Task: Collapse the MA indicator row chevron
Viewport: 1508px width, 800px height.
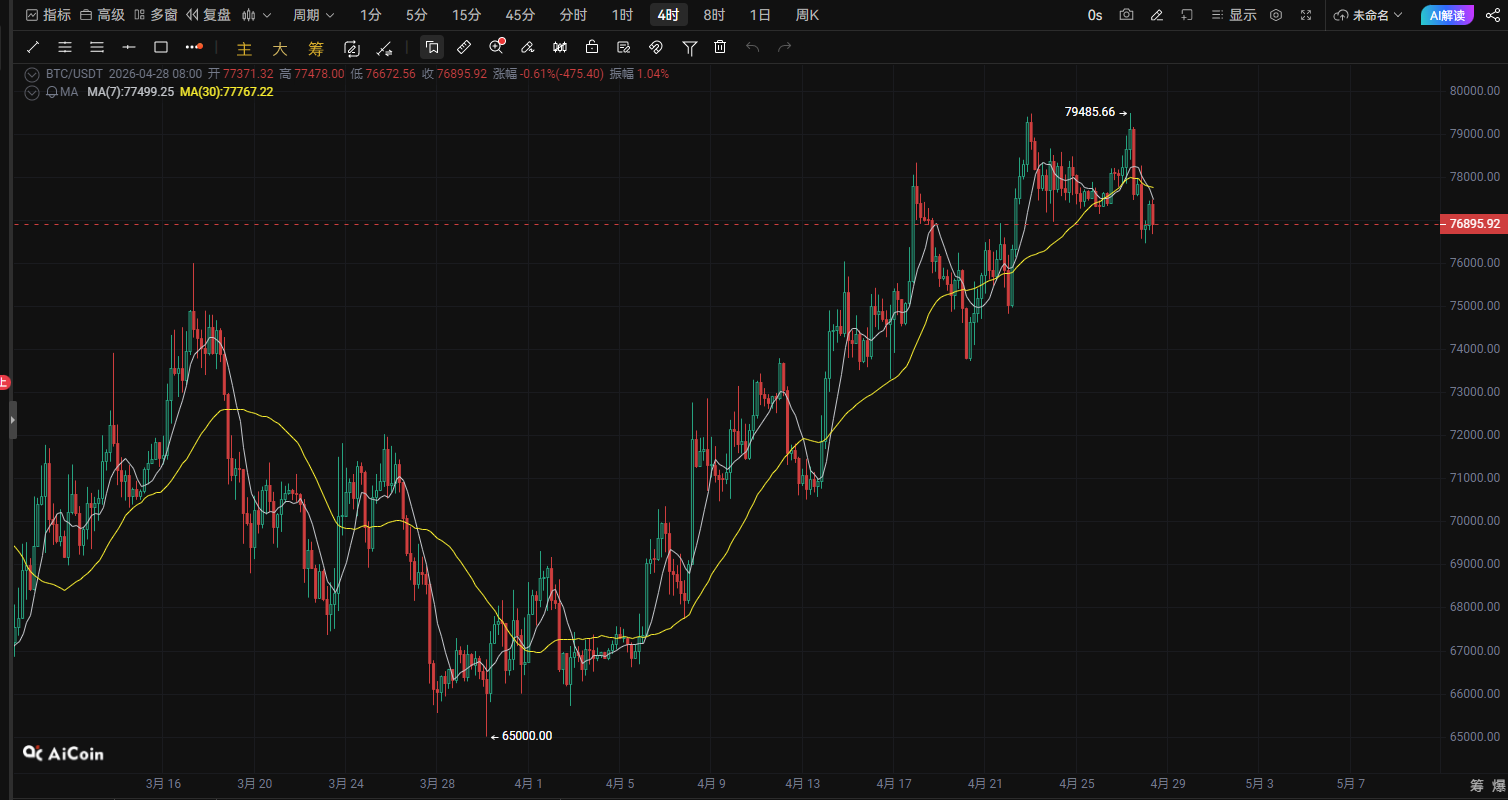Action: pos(32,92)
